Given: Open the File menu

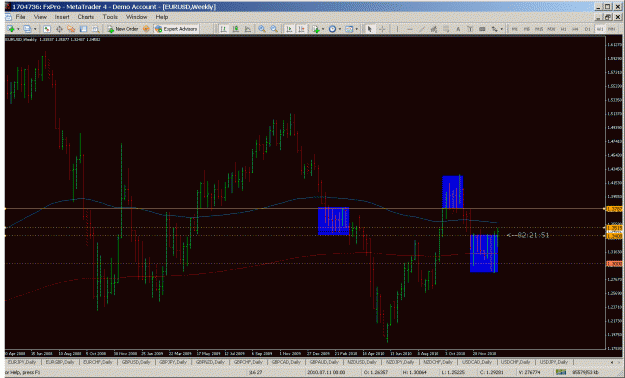Looking at the screenshot, I should pos(20,17).
